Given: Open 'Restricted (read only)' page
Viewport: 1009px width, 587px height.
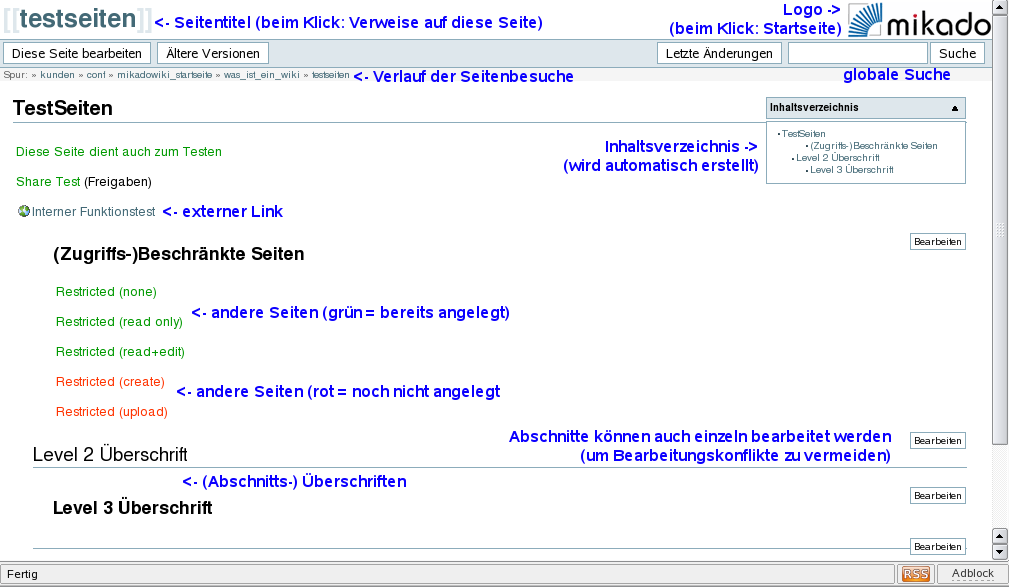Looking at the screenshot, I should [x=119, y=322].
